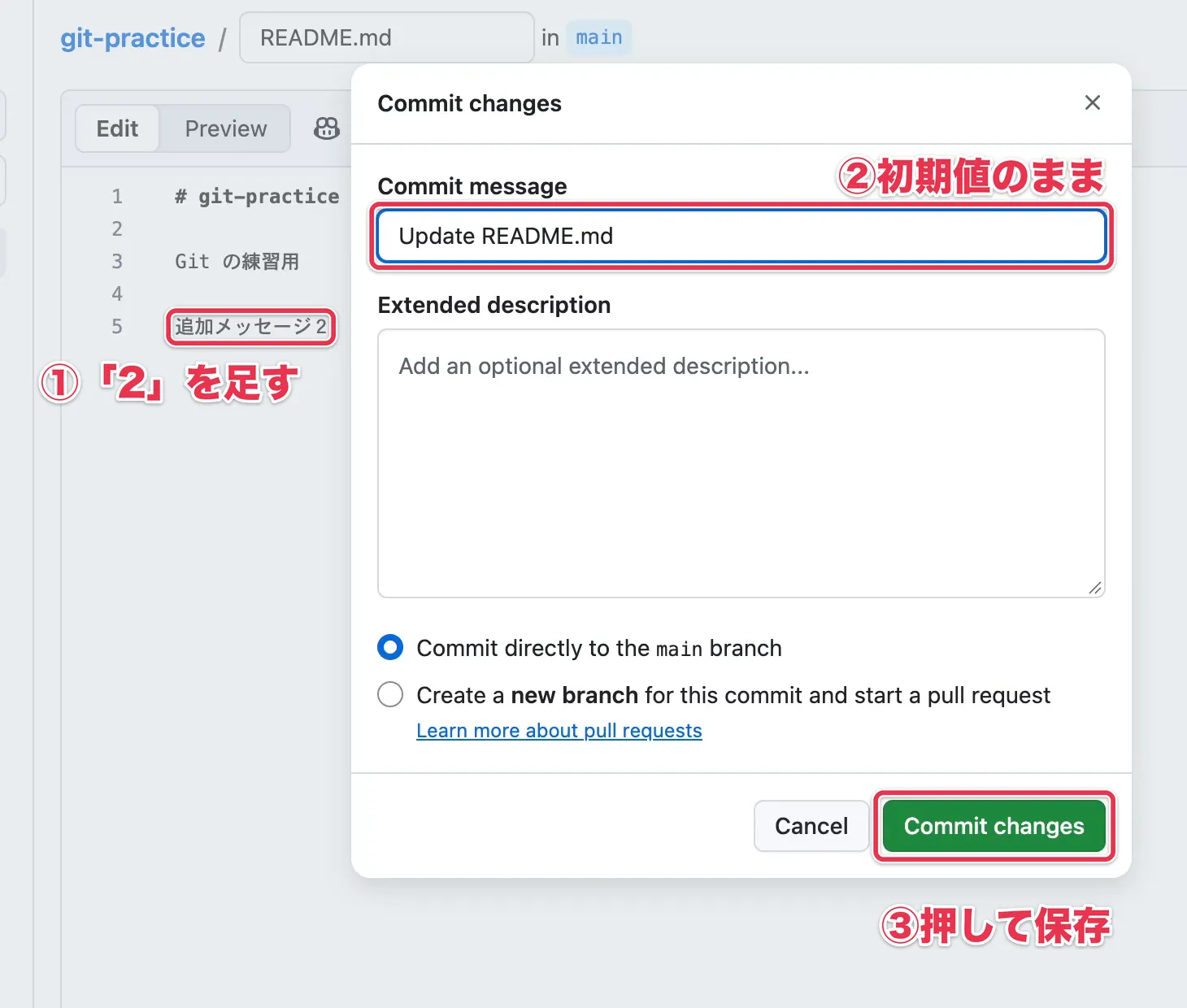The width and height of the screenshot is (1187, 1008).
Task: Click editor line 'Git の練習用'
Action: click(237, 261)
